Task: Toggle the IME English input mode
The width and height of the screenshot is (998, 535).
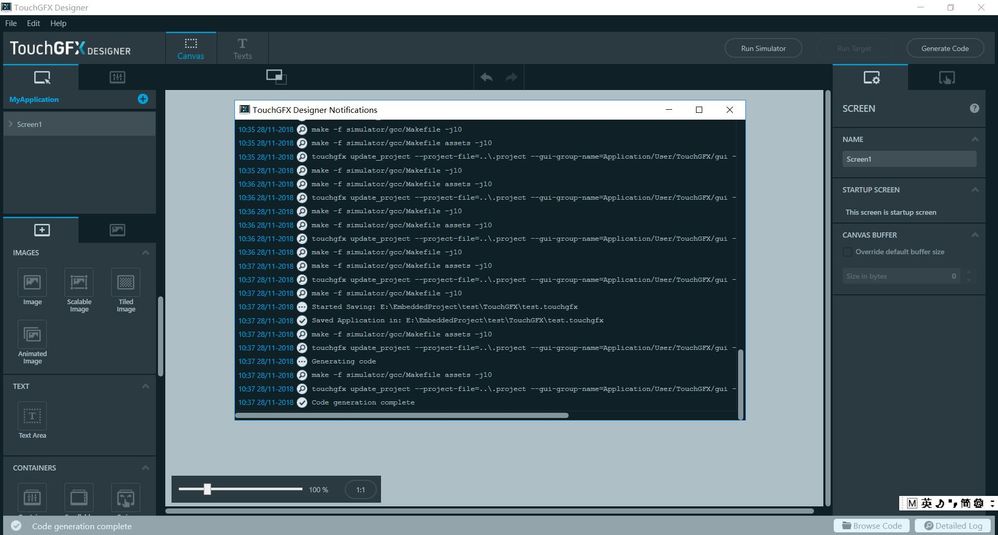Action: pyautogui.click(x=926, y=503)
